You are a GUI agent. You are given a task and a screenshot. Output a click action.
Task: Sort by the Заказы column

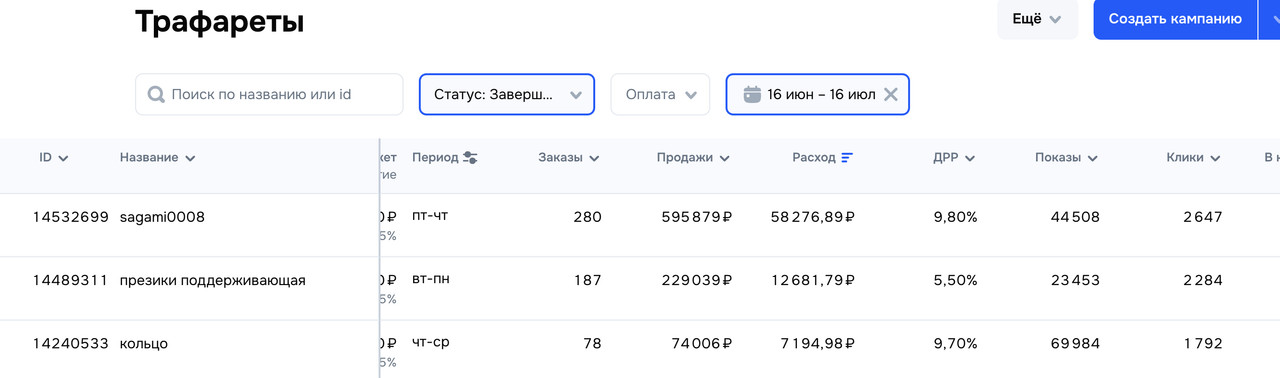[x=568, y=158]
